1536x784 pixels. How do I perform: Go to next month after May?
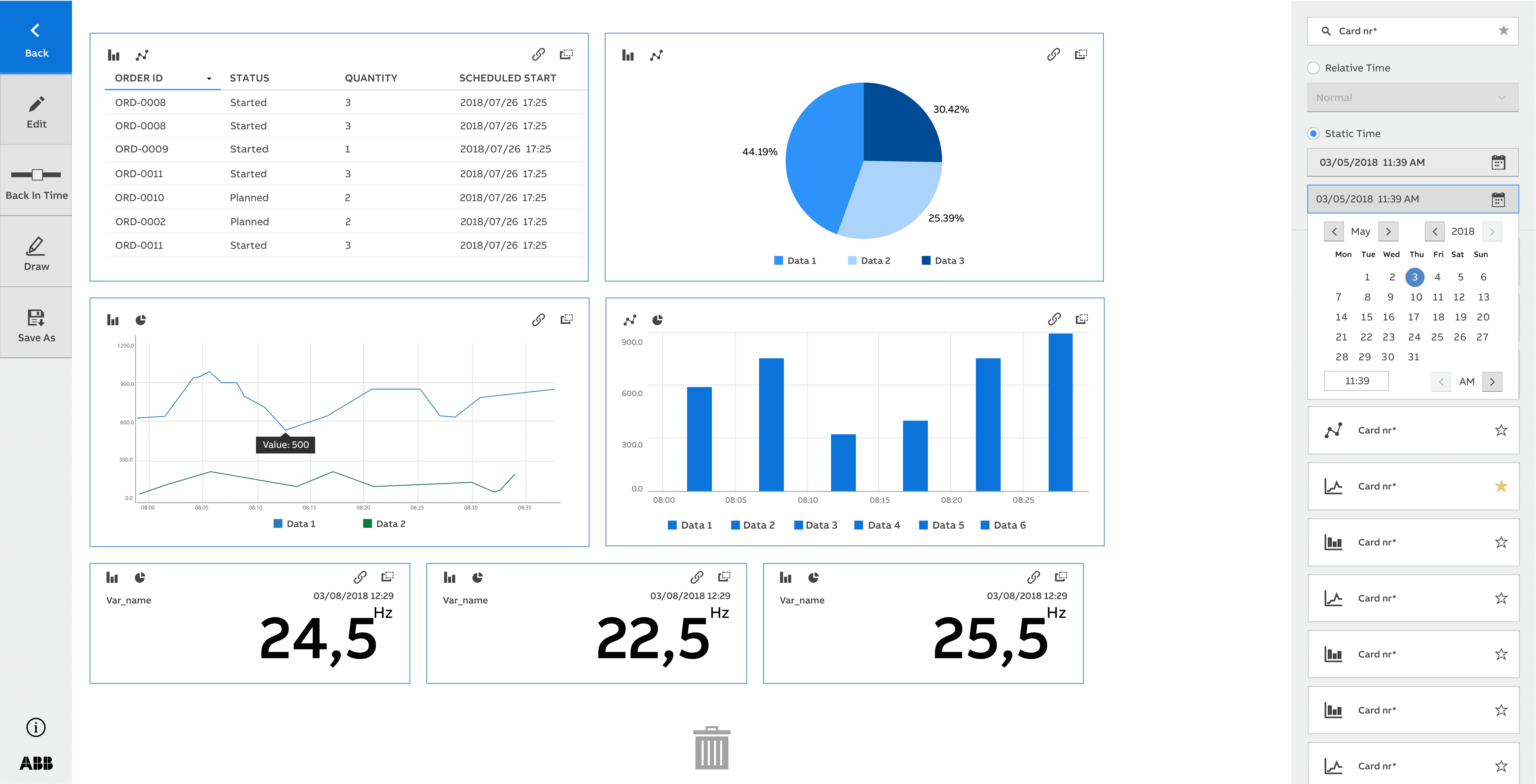(1388, 231)
